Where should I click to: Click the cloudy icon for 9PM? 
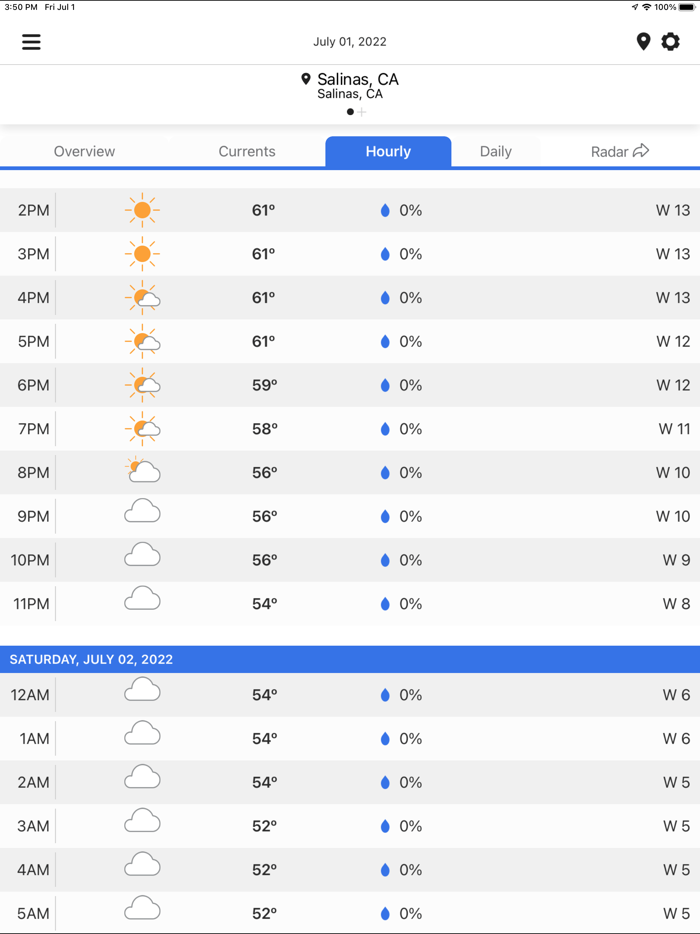tap(143, 511)
